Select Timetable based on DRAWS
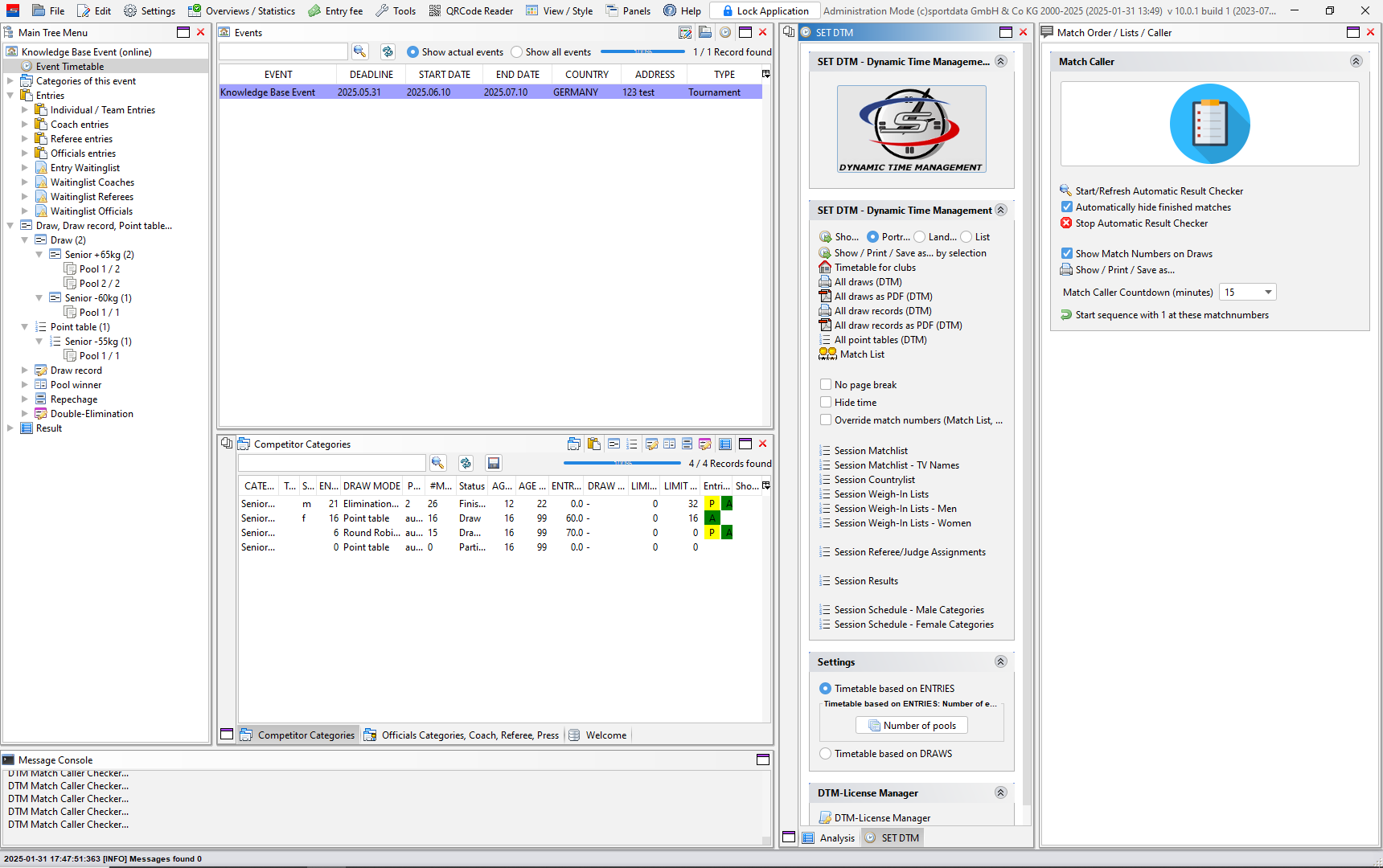Viewport: 1383px width, 868px height. click(x=826, y=754)
